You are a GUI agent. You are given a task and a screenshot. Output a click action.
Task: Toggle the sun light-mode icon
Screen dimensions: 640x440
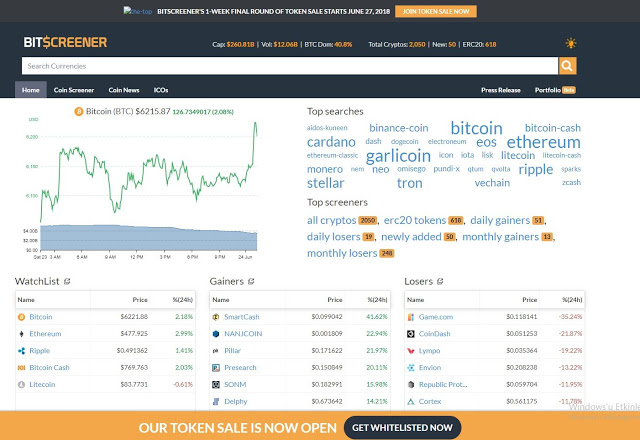pyautogui.click(x=571, y=43)
